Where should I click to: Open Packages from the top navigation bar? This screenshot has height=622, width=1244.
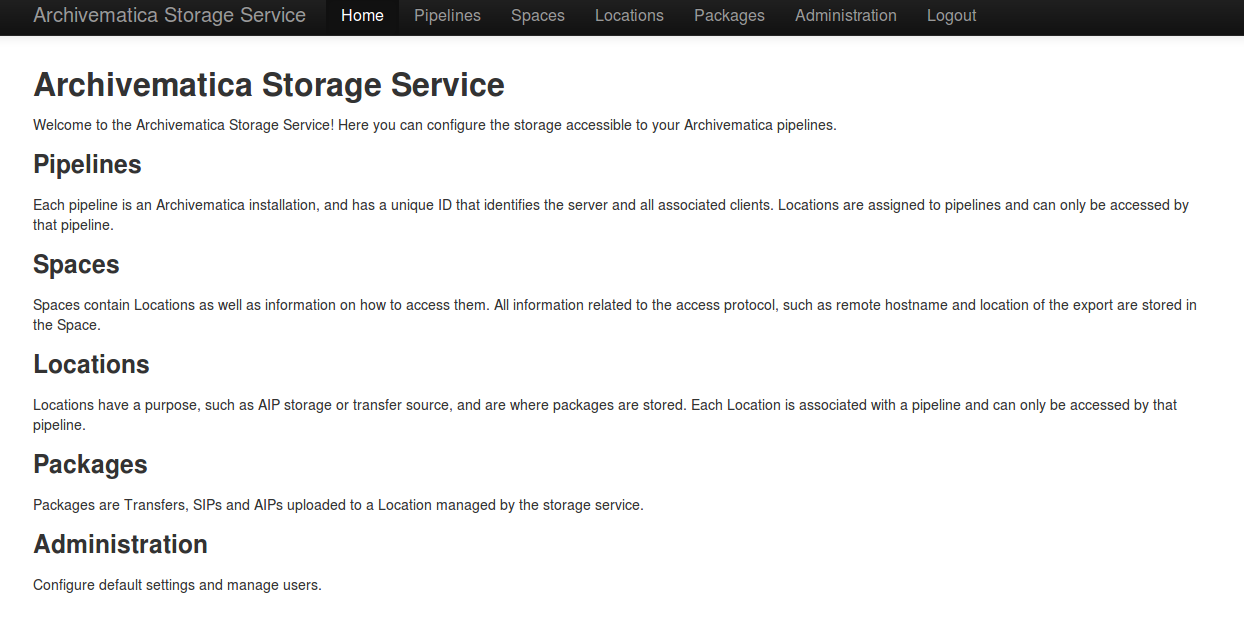coord(729,16)
